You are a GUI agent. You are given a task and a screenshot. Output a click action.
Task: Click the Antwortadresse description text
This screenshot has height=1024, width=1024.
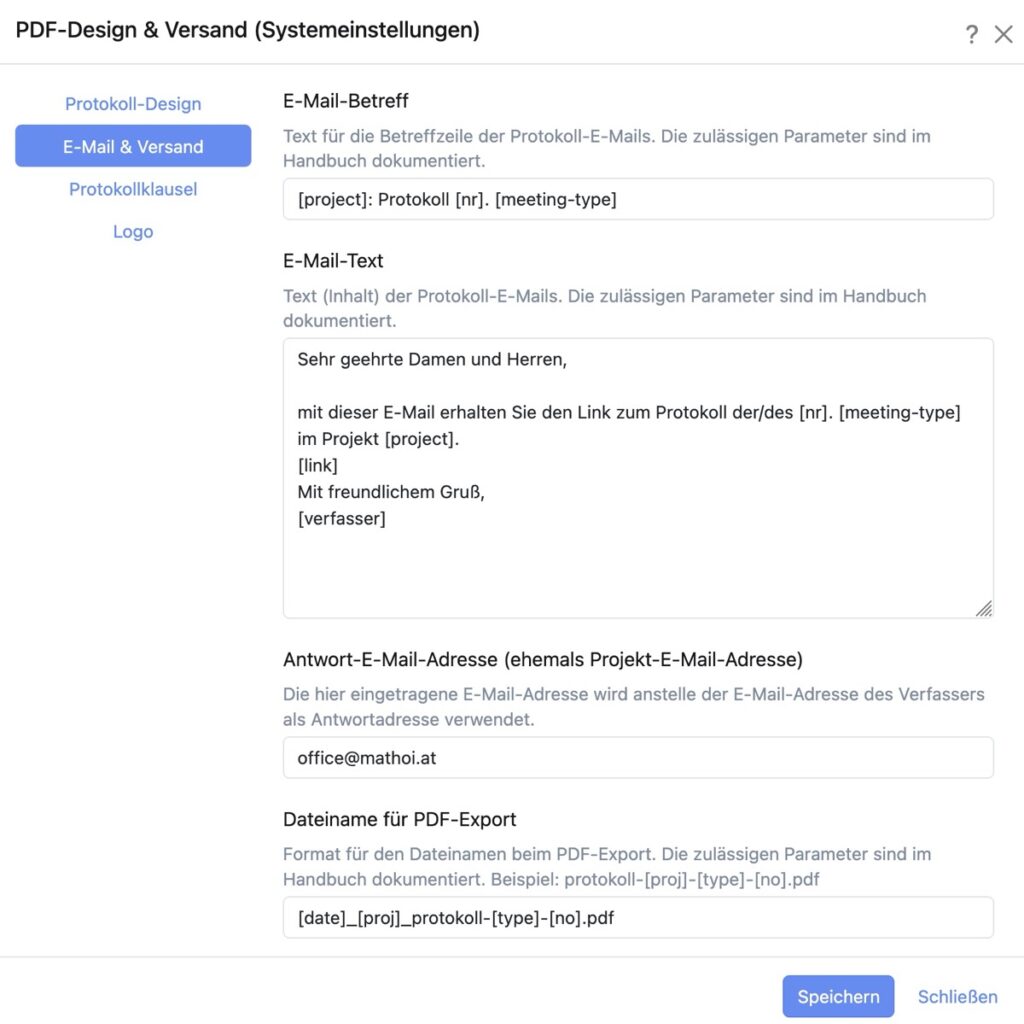[x=633, y=707]
